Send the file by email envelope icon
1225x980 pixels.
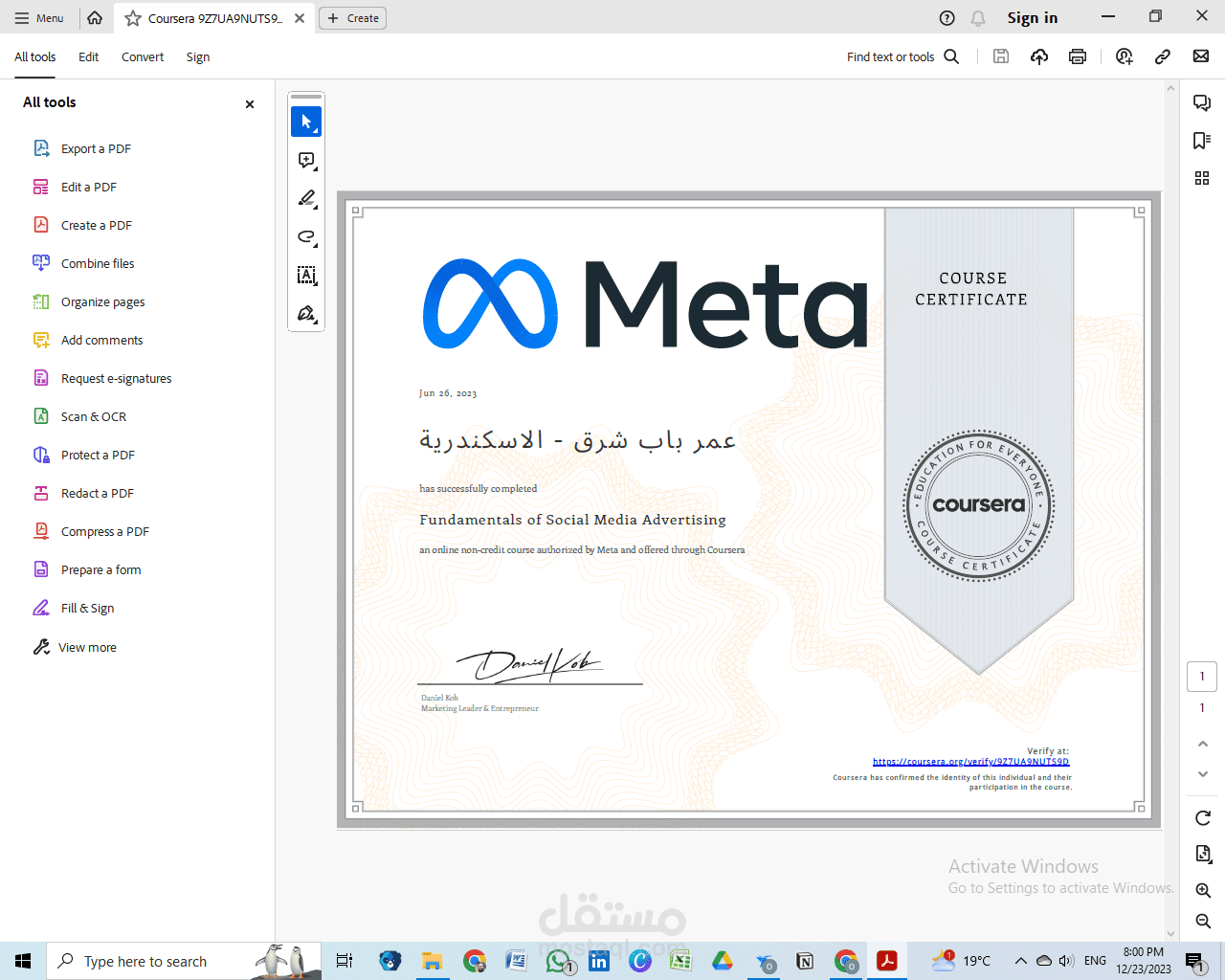pyautogui.click(x=1201, y=56)
